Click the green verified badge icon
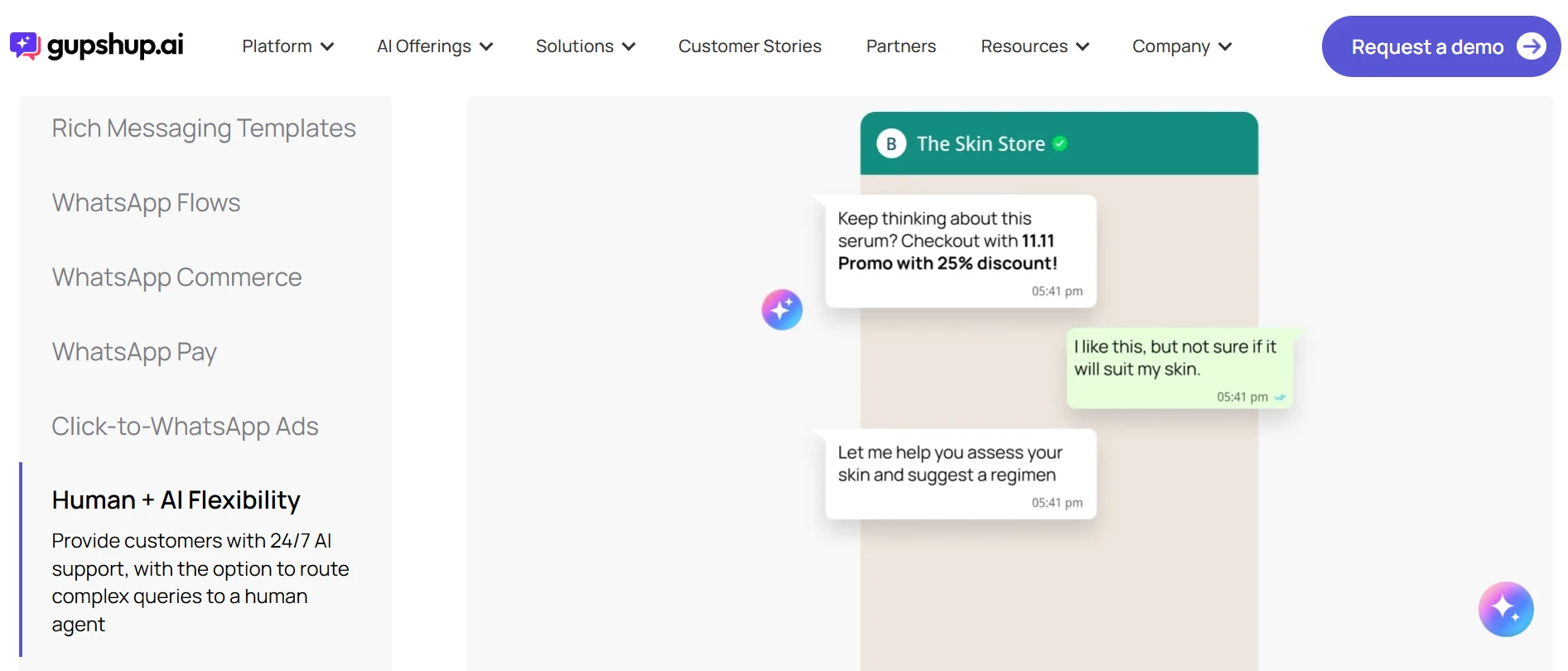 click(x=1059, y=144)
